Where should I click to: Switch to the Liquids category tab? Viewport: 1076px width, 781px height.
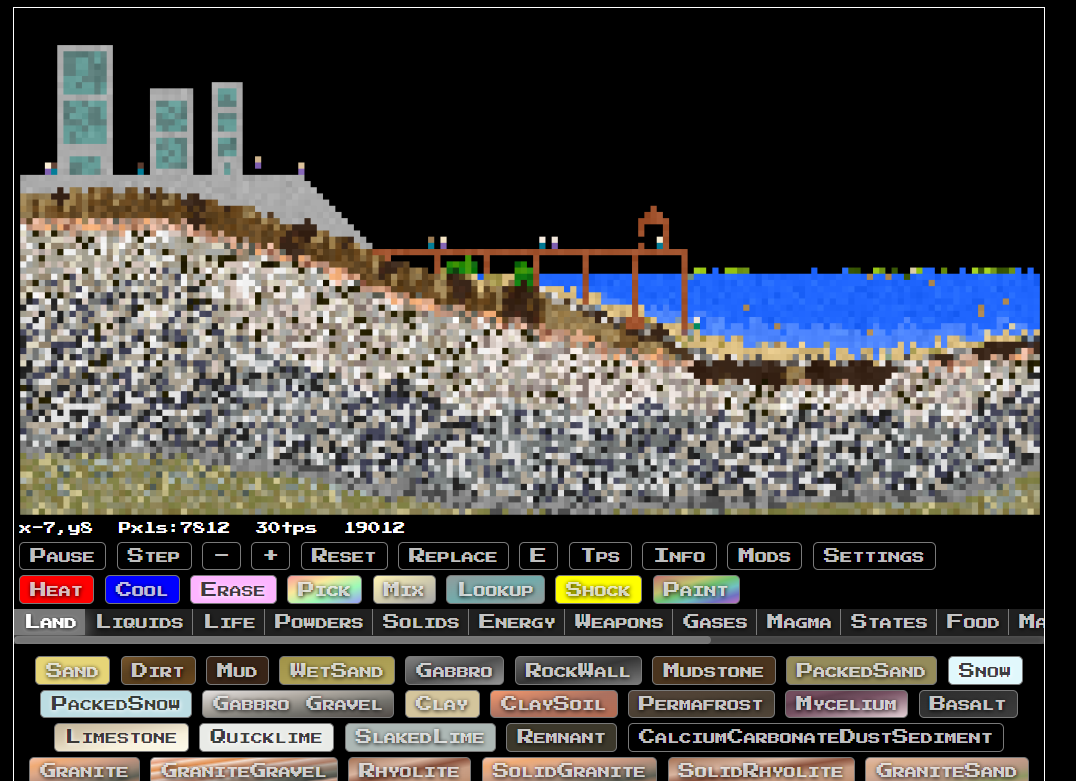[x=139, y=622]
